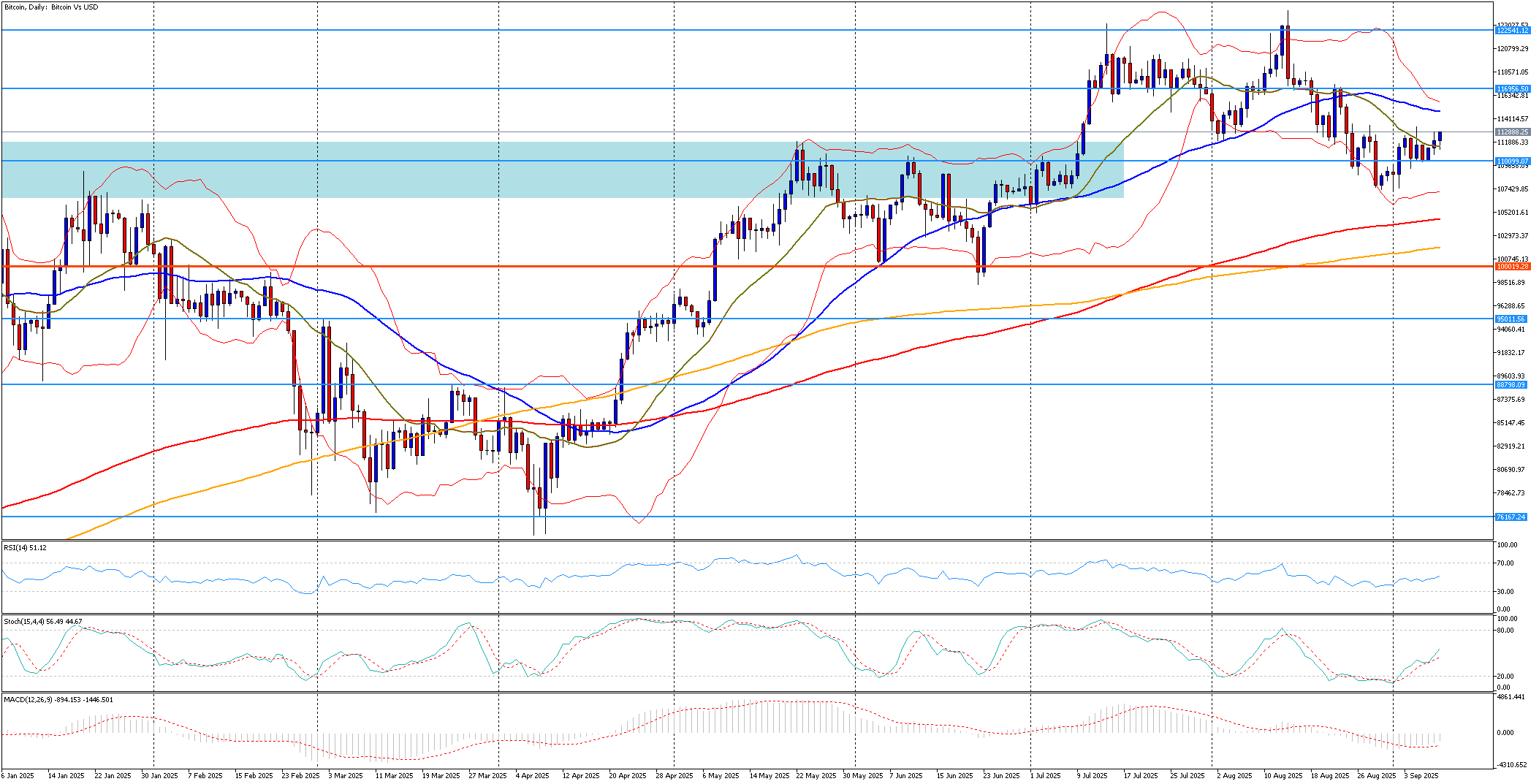The width and height of the screenshot is (1539, 784).
Task: Click the 82919.21 price axis label
Action: [x=1513, y=446]
